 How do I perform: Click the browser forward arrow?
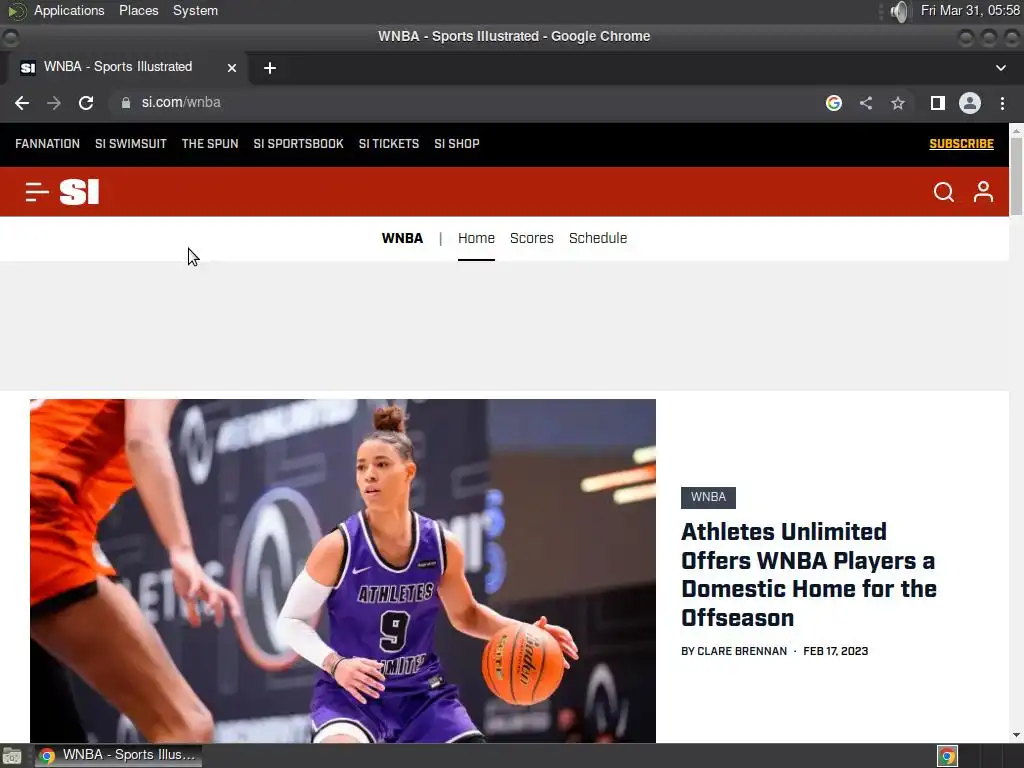54,103
